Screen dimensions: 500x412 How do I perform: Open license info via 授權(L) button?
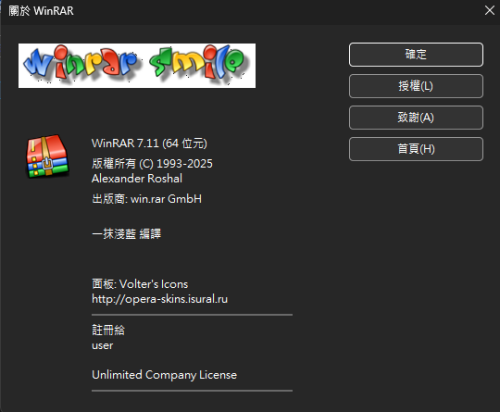click(x=416, y=86)
